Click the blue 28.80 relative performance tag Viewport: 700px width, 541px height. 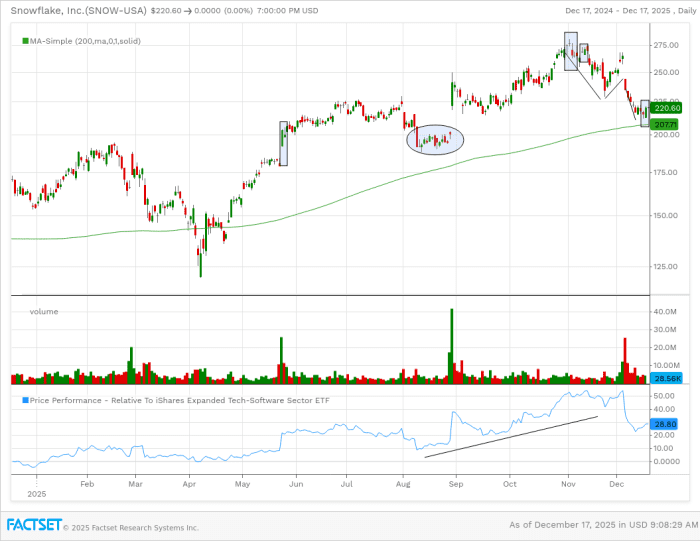(664, 424)
